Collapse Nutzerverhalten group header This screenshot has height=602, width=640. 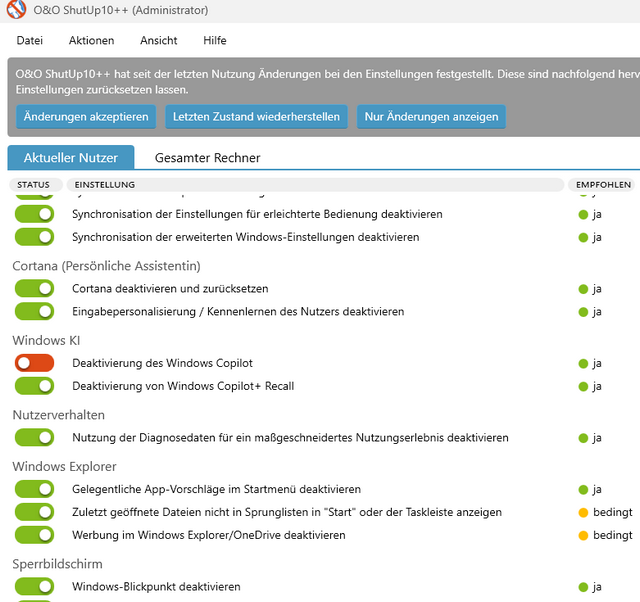tap(58, 415)
